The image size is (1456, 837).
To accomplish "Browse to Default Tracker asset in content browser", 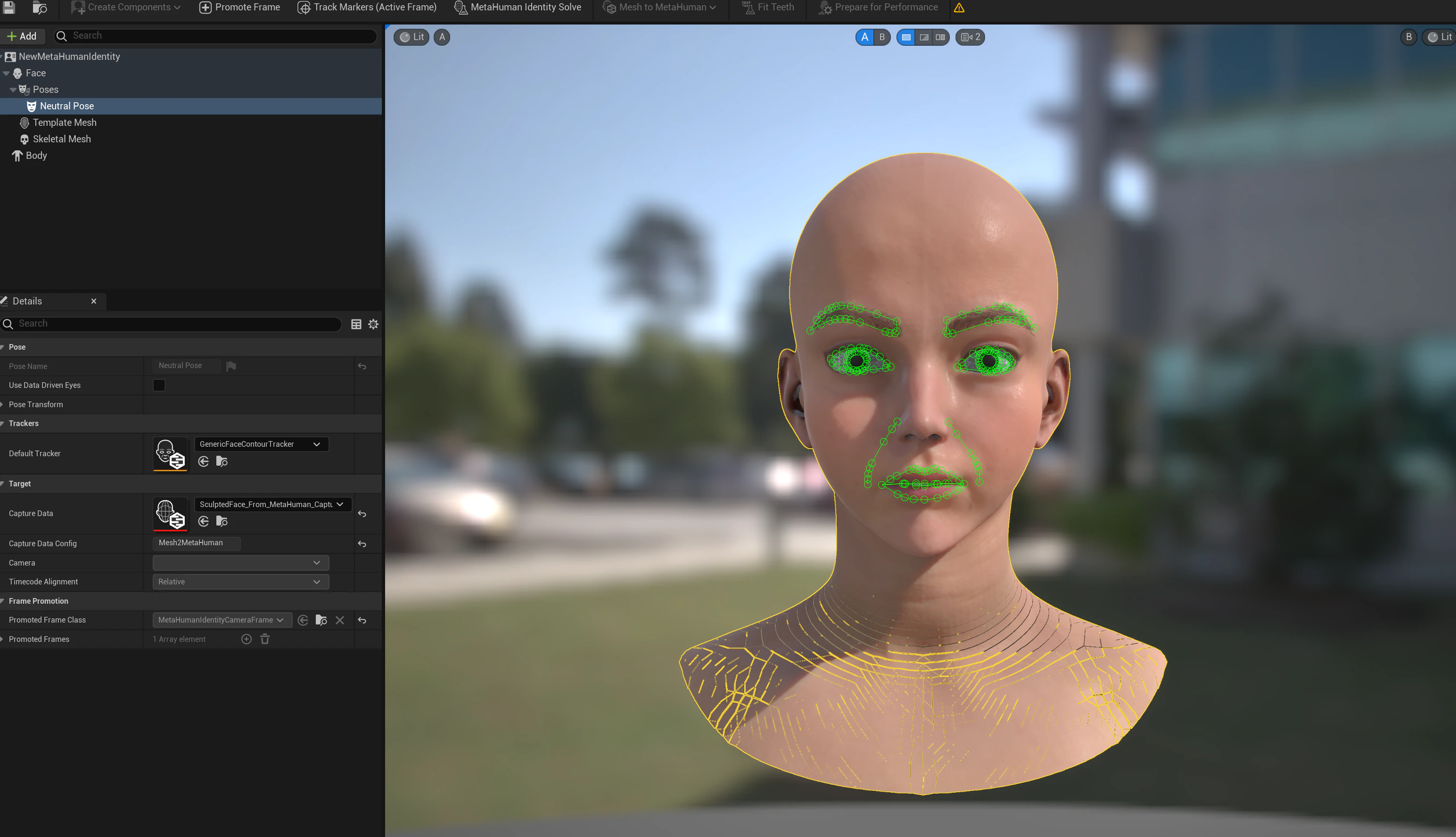I will coord(222,461).
